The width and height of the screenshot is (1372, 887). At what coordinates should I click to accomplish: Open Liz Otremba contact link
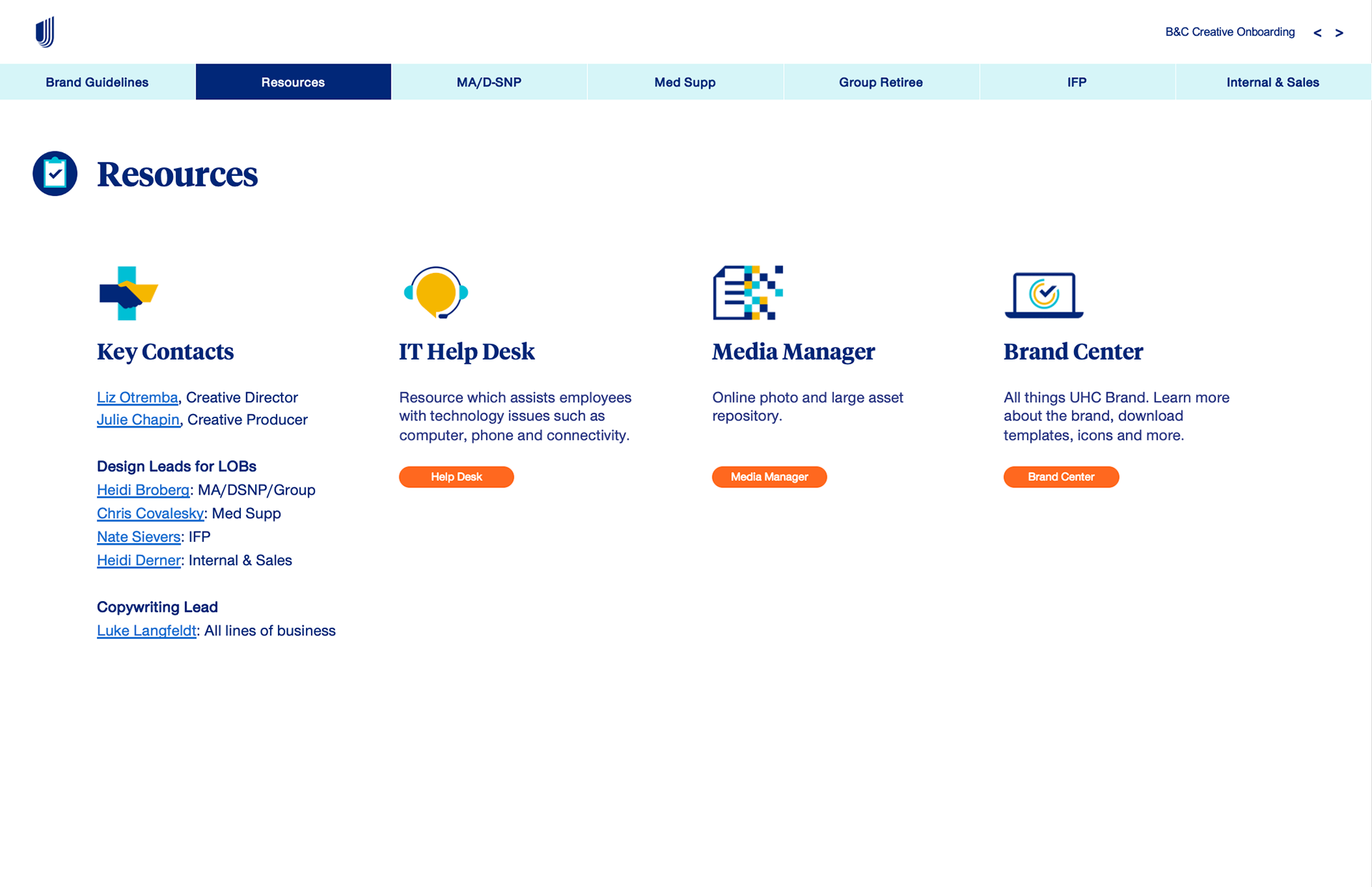point(137,397)
